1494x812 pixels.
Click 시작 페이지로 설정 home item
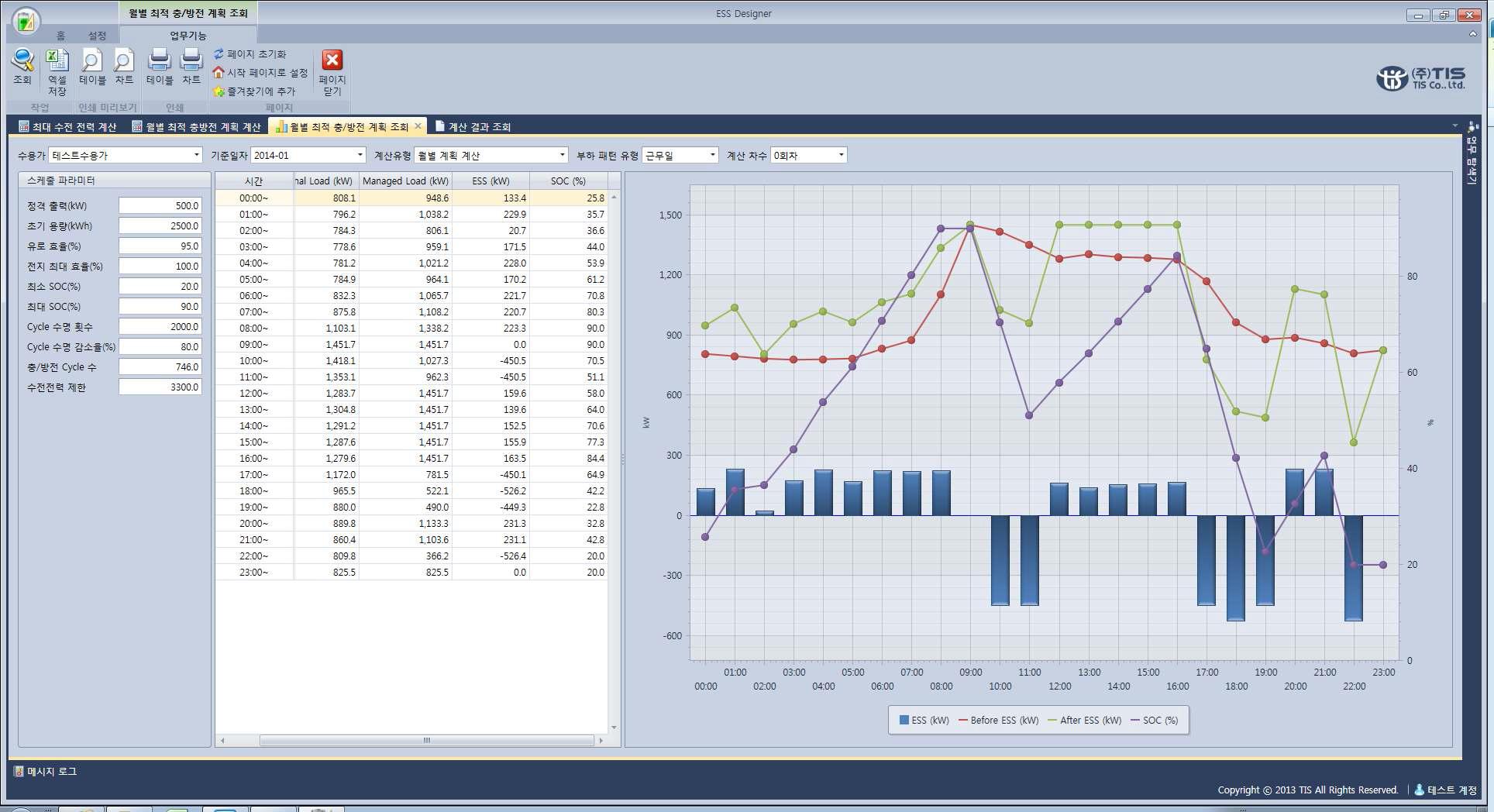click(260, 73)
